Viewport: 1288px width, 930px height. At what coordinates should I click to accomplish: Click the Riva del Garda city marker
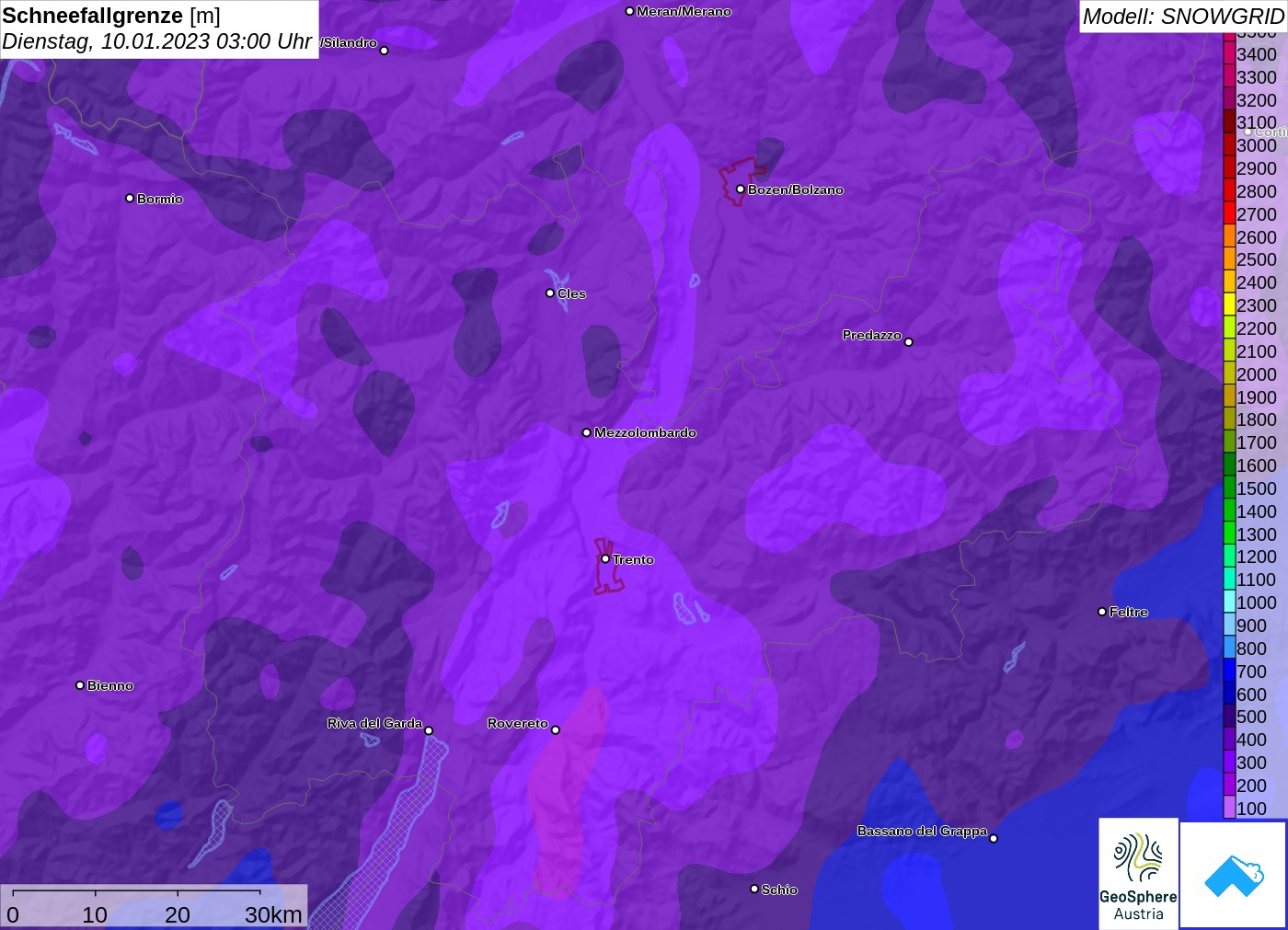429,730
